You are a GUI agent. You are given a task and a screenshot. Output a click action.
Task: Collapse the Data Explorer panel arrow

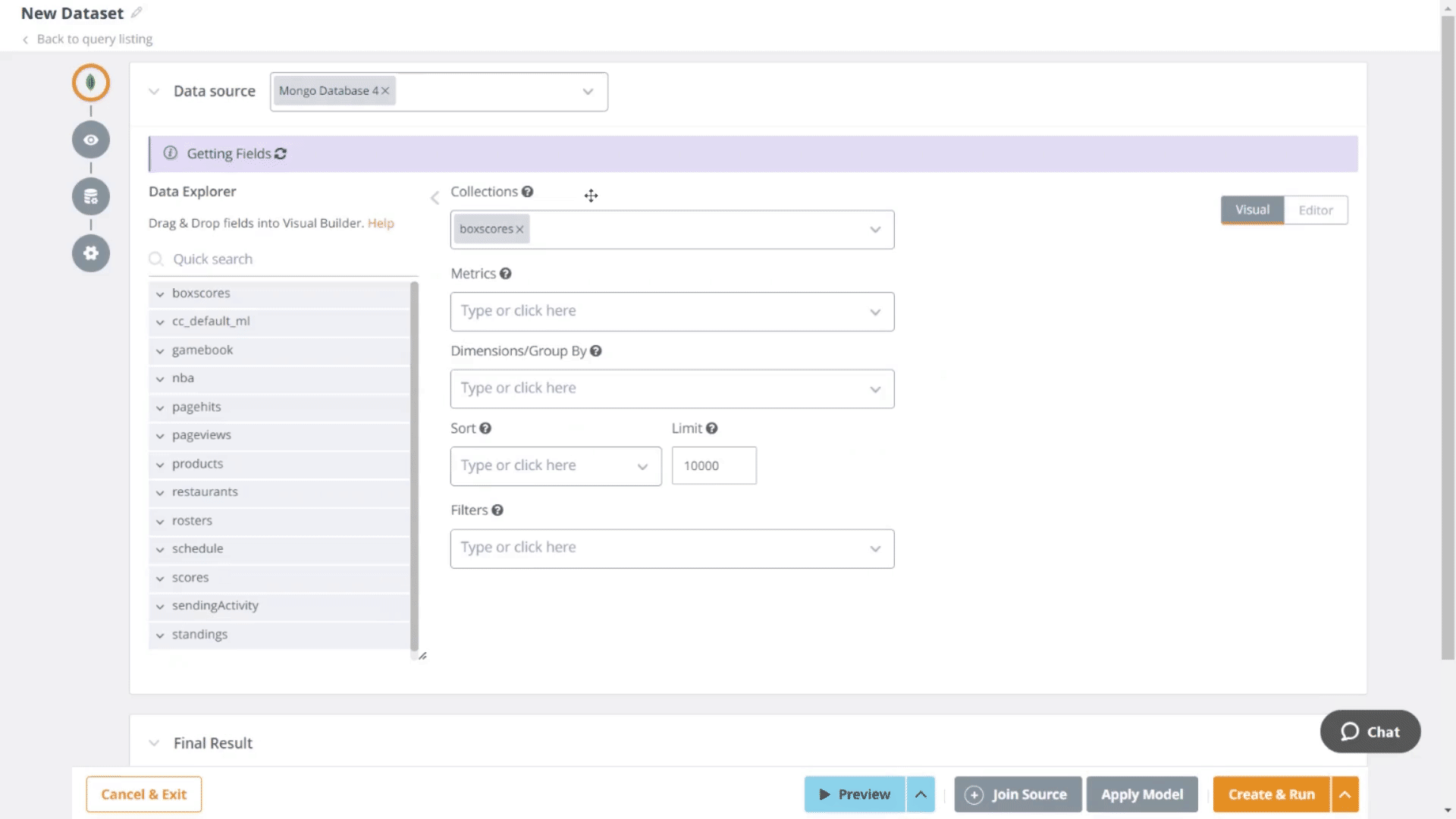click(x=435, y=198)
